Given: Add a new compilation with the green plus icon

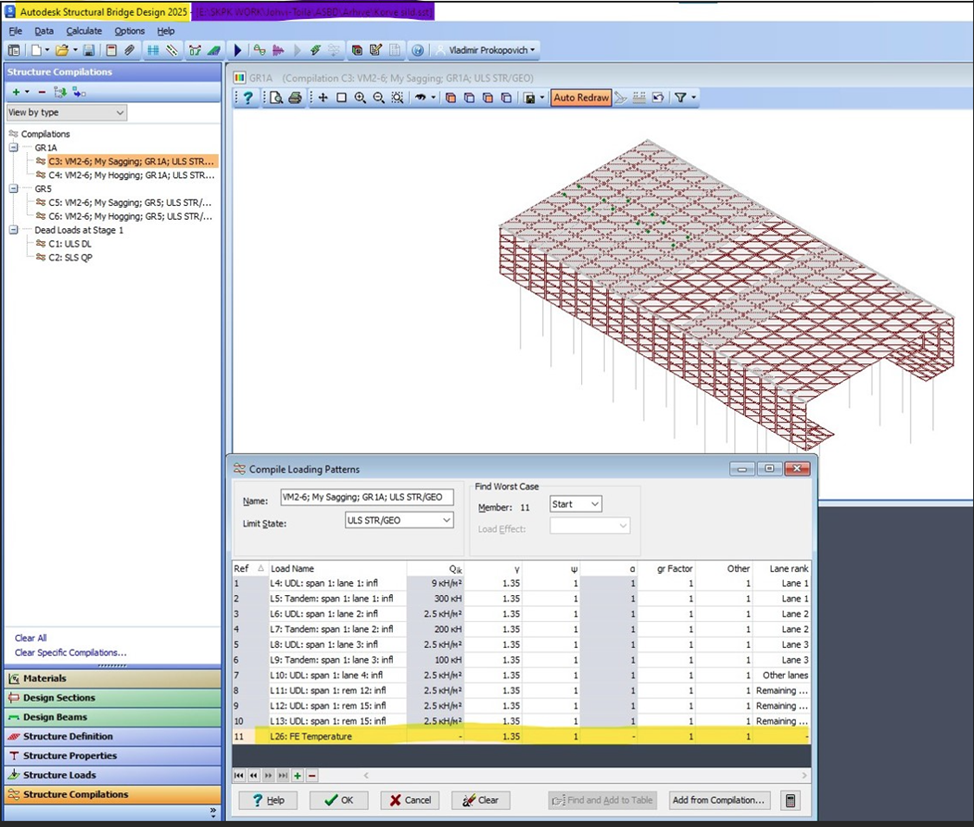Looking at the screenshot, I should 18,91.
